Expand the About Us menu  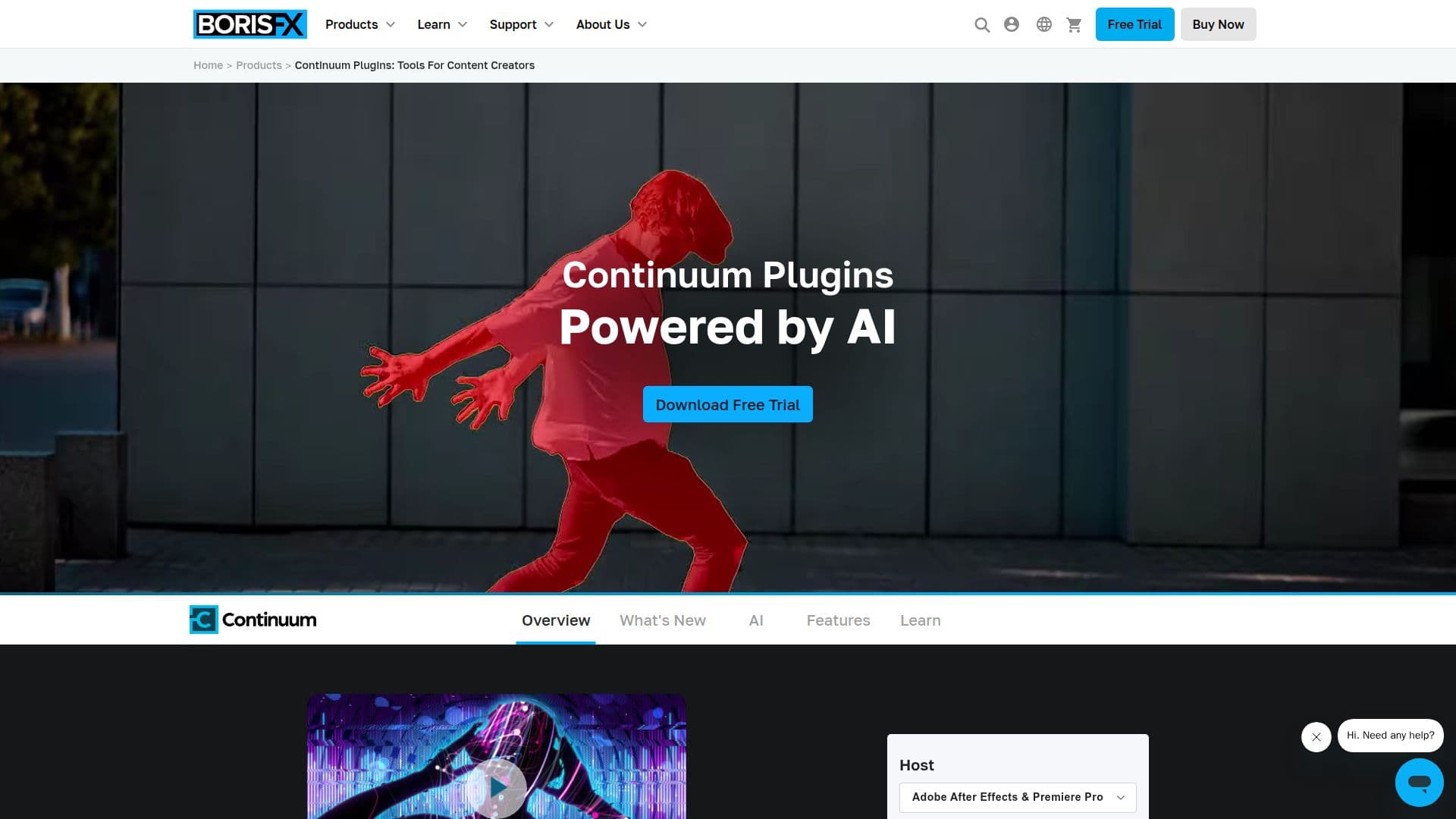click(x=611, y=24)
